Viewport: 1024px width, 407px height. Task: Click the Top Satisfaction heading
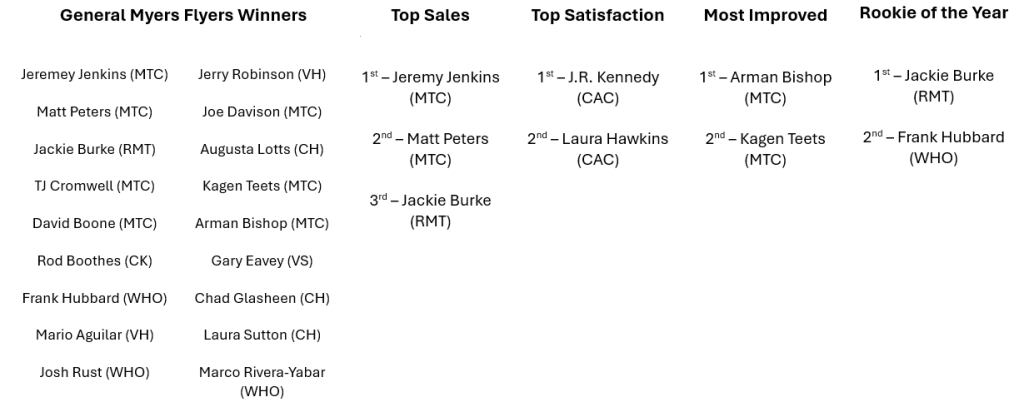click(597, 15)
